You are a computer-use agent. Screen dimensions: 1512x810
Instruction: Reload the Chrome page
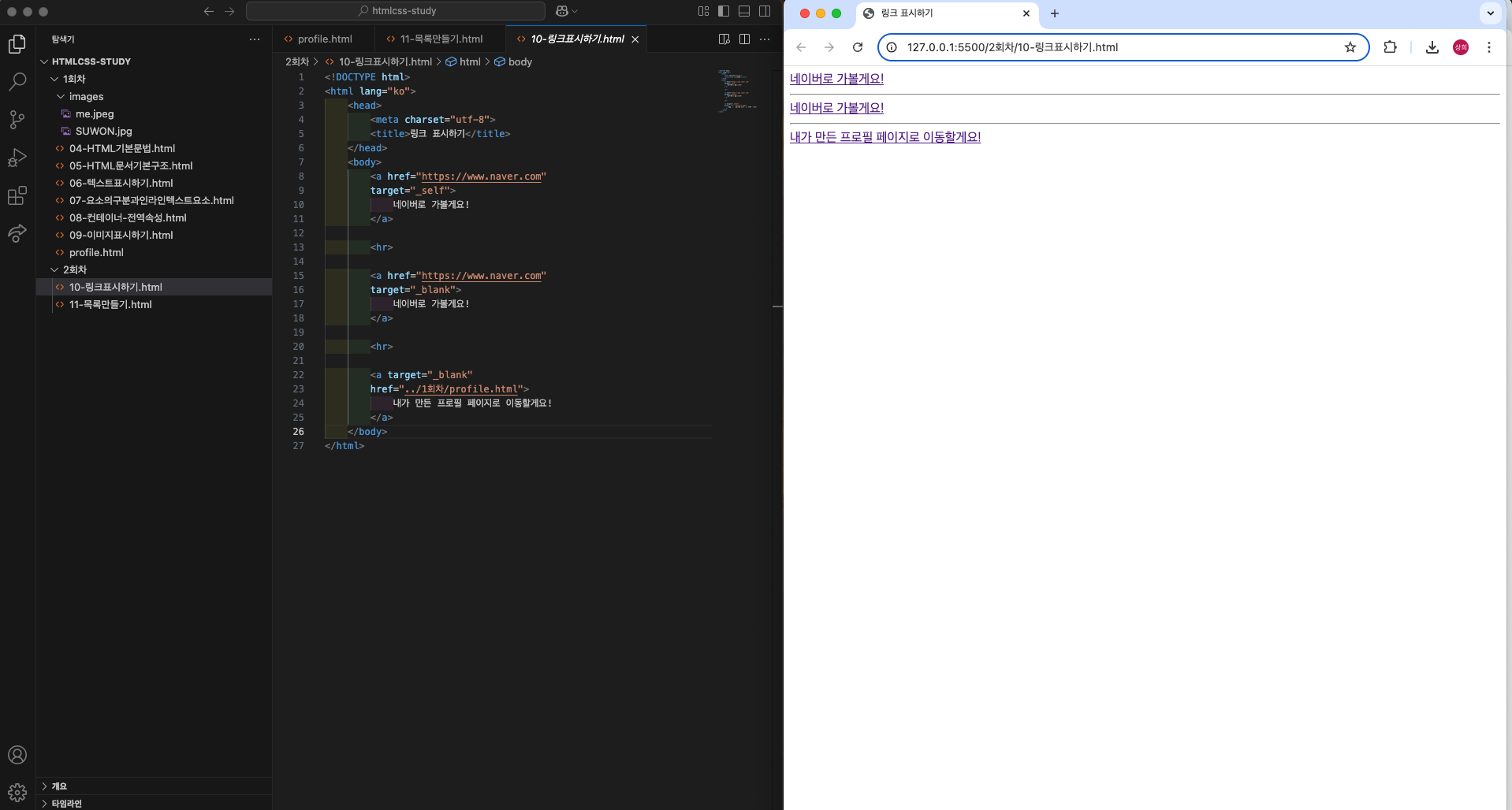pos(858,47)
